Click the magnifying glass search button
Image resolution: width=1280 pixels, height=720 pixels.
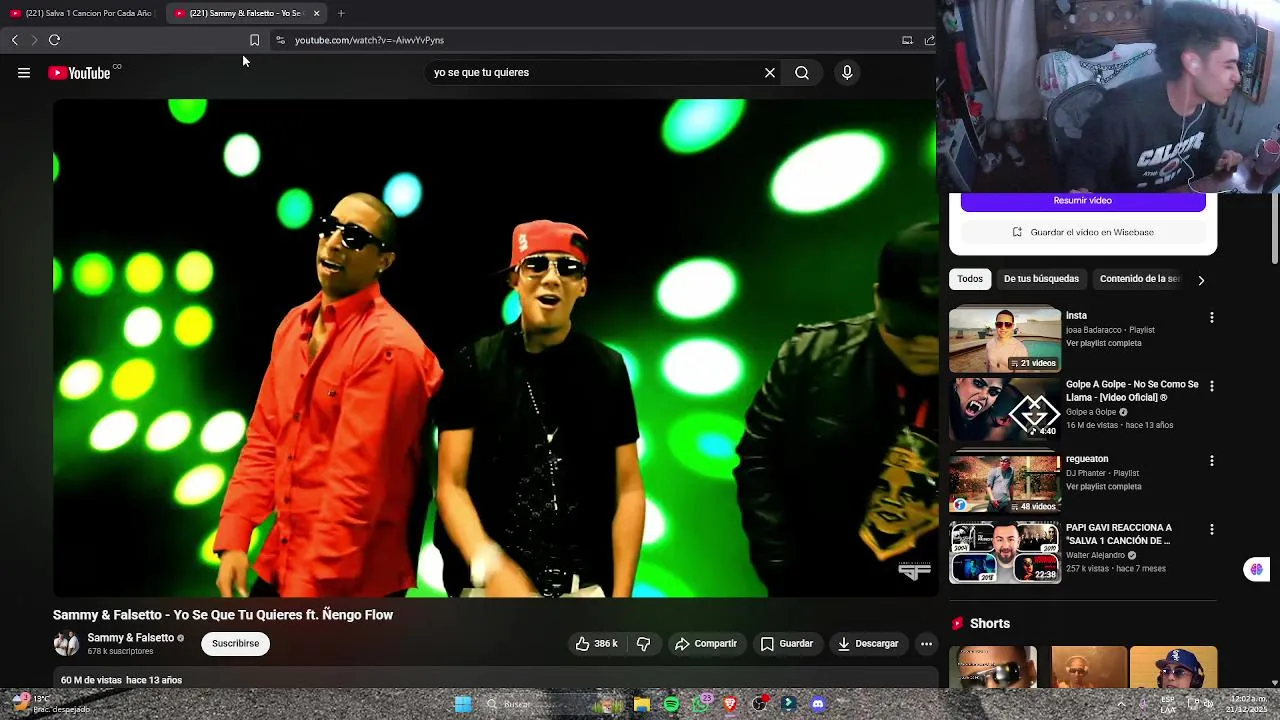(802, 73)
